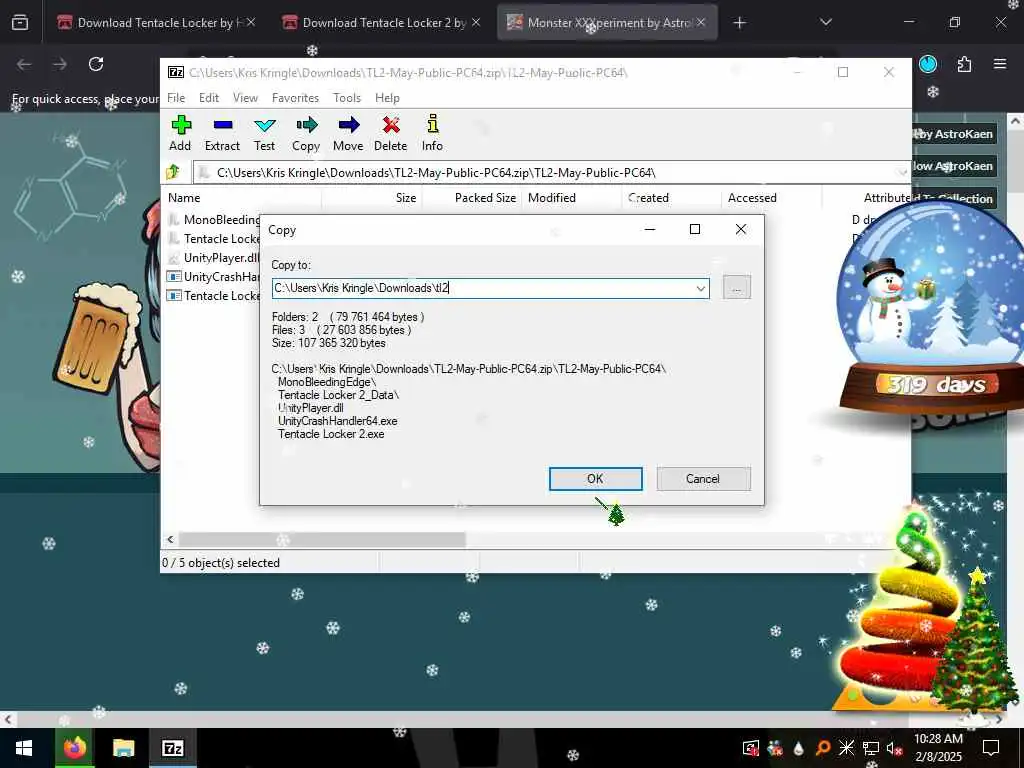This screenshot has height=768, width=1024.
Task: Select the UnityPlayer.dll file row
Action: (x=214, y=257)
